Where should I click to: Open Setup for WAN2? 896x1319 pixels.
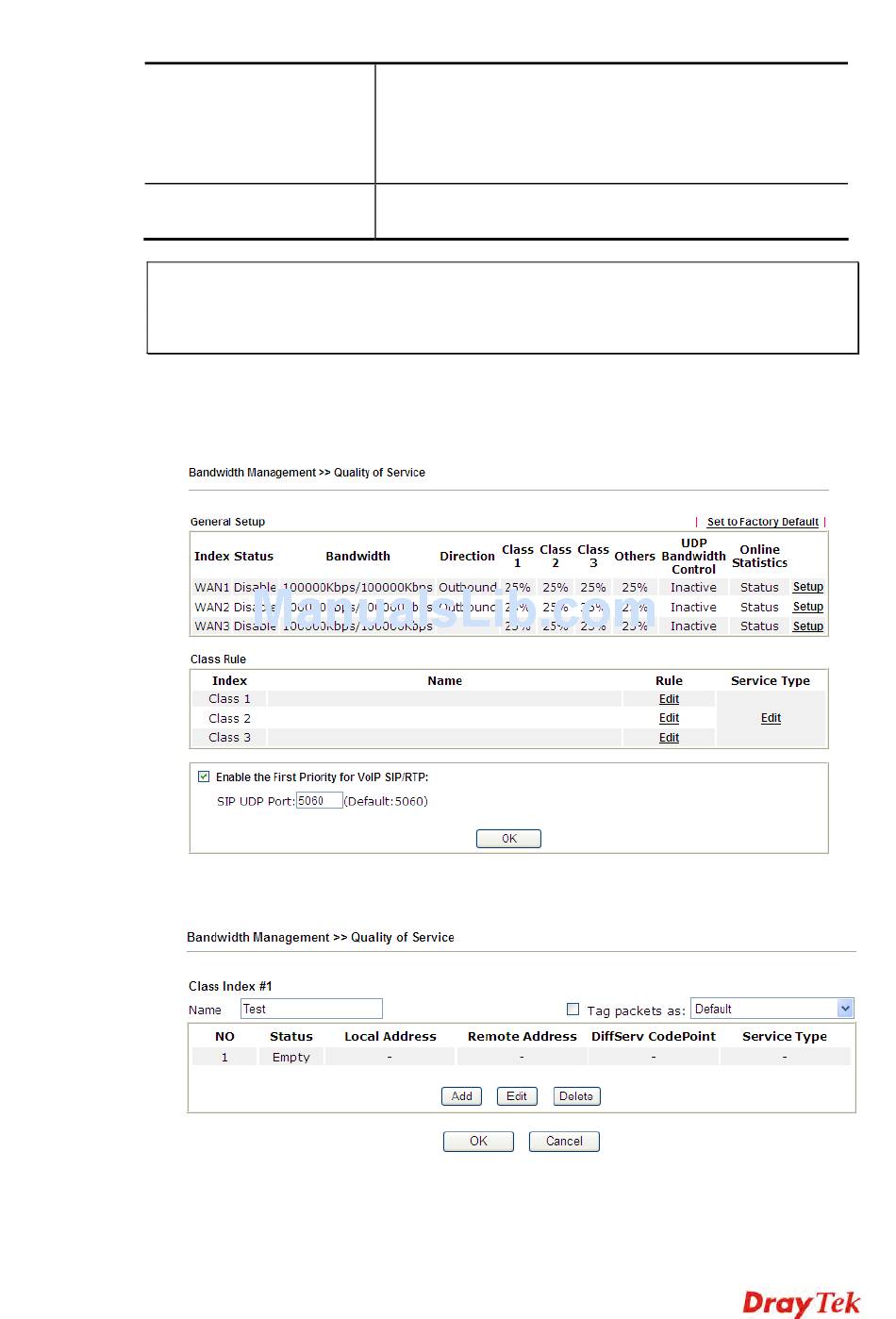point(807,607)
